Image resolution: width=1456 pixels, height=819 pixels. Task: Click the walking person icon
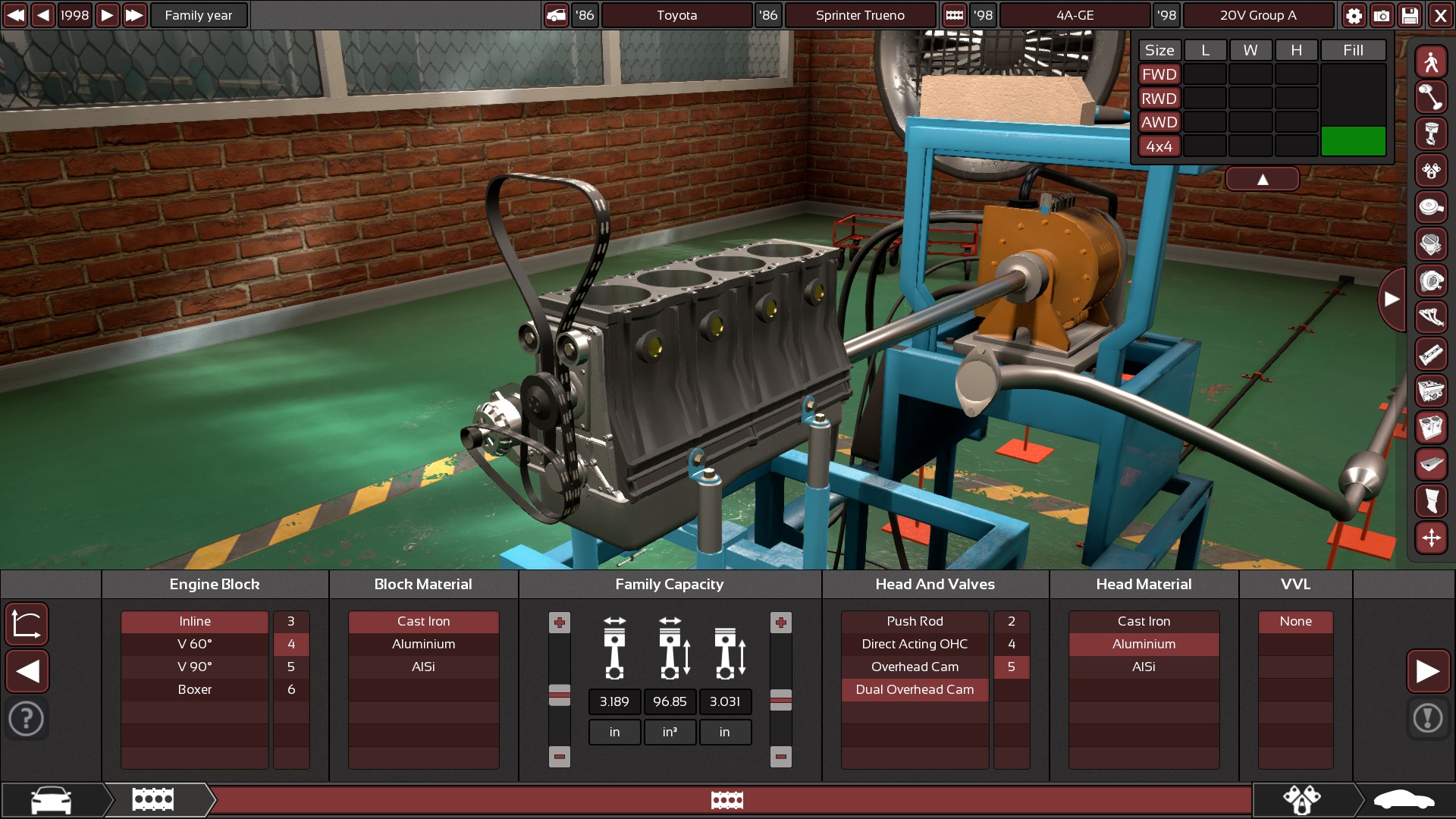coord(1431,61)
